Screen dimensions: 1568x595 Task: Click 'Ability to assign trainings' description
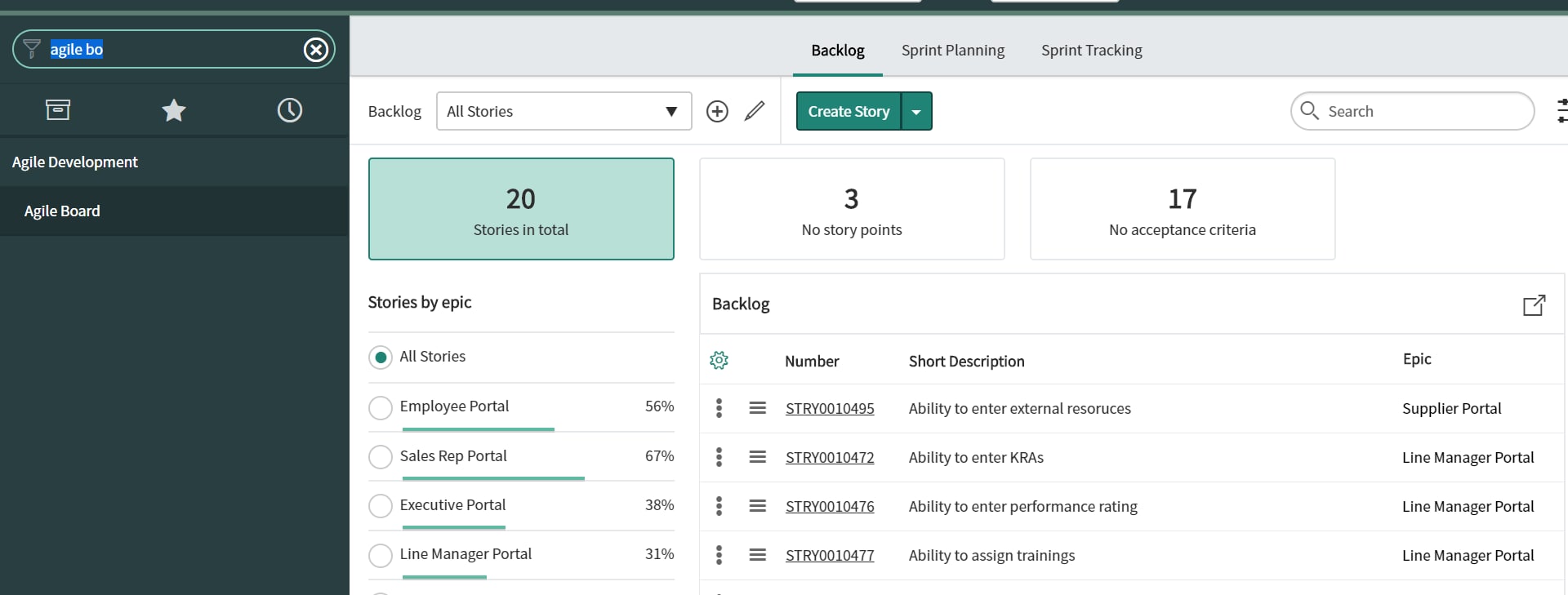[991, 555]
